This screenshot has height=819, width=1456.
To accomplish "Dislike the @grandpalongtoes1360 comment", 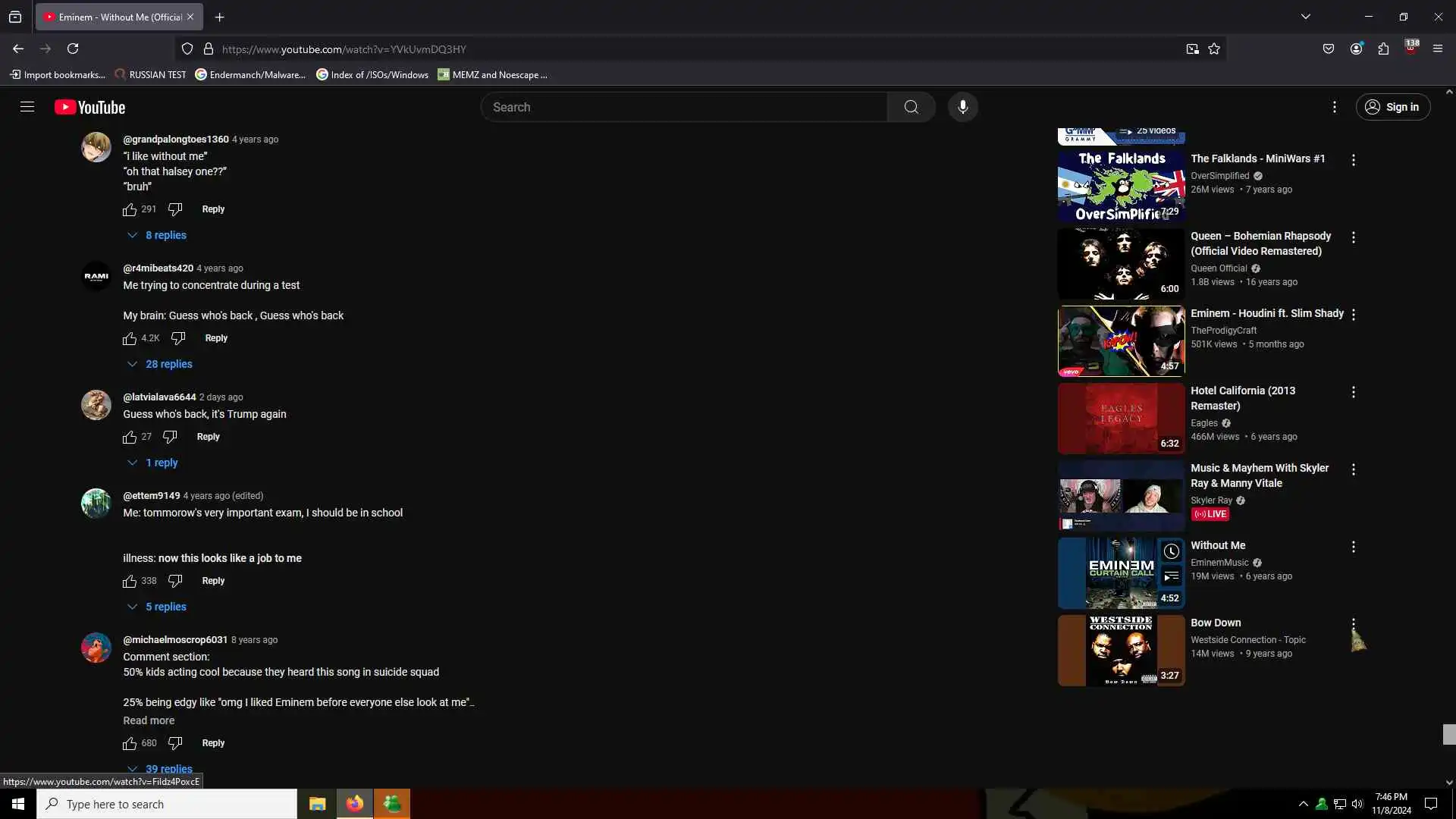I will tap(175, 209).
